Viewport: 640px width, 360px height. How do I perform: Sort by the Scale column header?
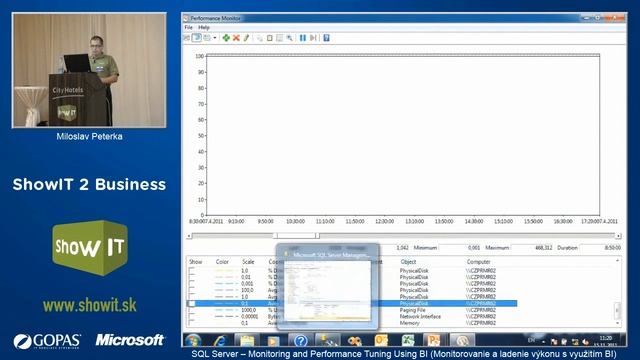click(x=248, y=262)
